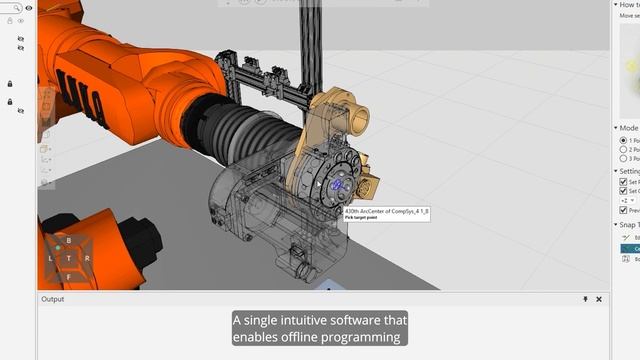Screen dimensions: 640x360
Task: Open the +Z axis dropdown
Action: 628,200
